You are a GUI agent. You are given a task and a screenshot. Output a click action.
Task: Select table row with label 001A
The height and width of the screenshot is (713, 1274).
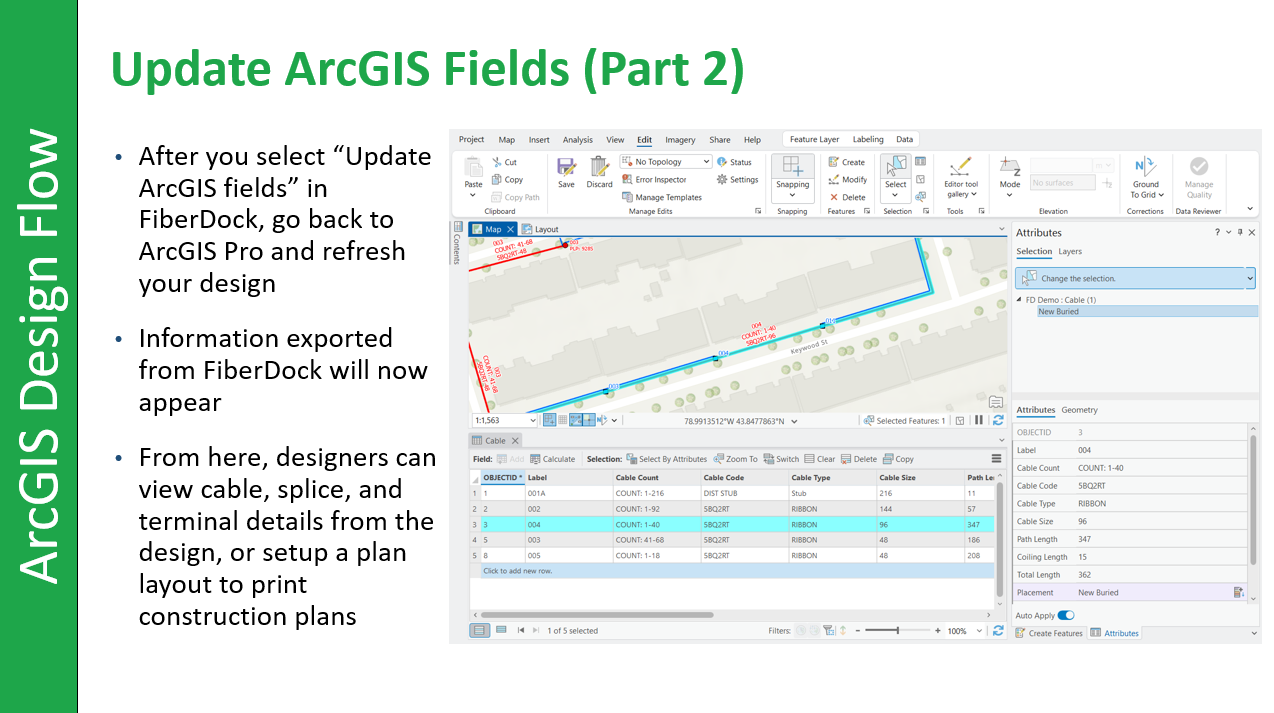pos(732,493)
